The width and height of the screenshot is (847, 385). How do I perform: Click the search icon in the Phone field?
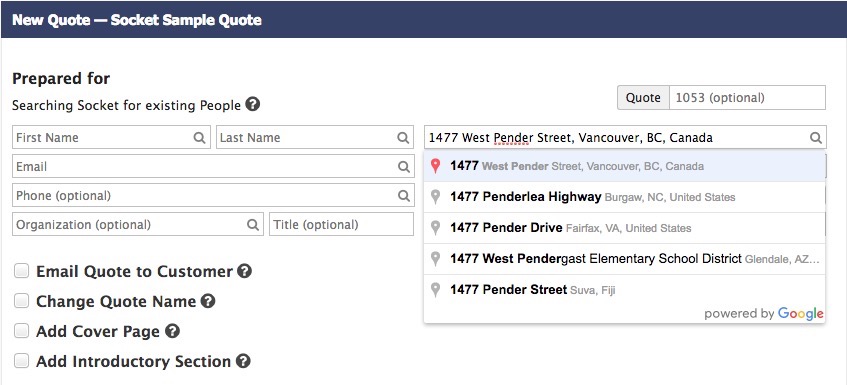(x=404, y=195)
